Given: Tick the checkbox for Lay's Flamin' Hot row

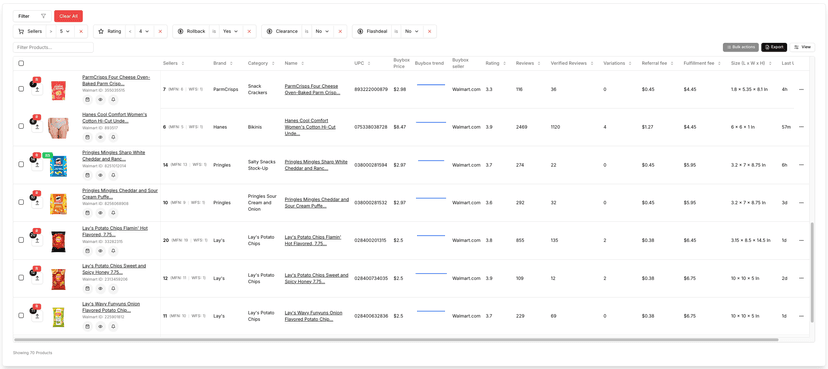Looking at the screenshot, I should (x=21, y=240).
